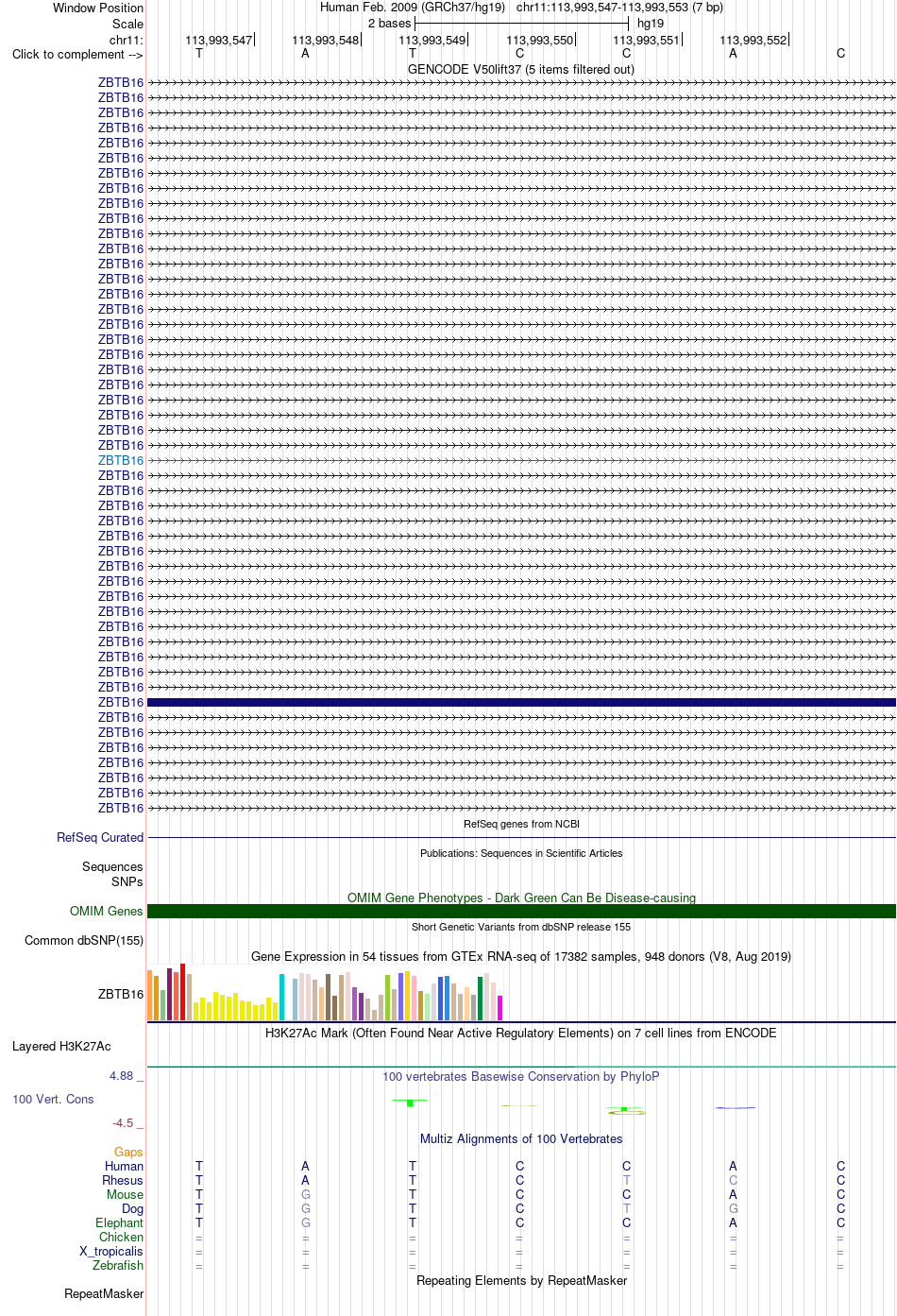Open the 'RefSeq genes from NCBI' track title
897x1316 pixels.
pyautogui.click(x=521, y=824)
